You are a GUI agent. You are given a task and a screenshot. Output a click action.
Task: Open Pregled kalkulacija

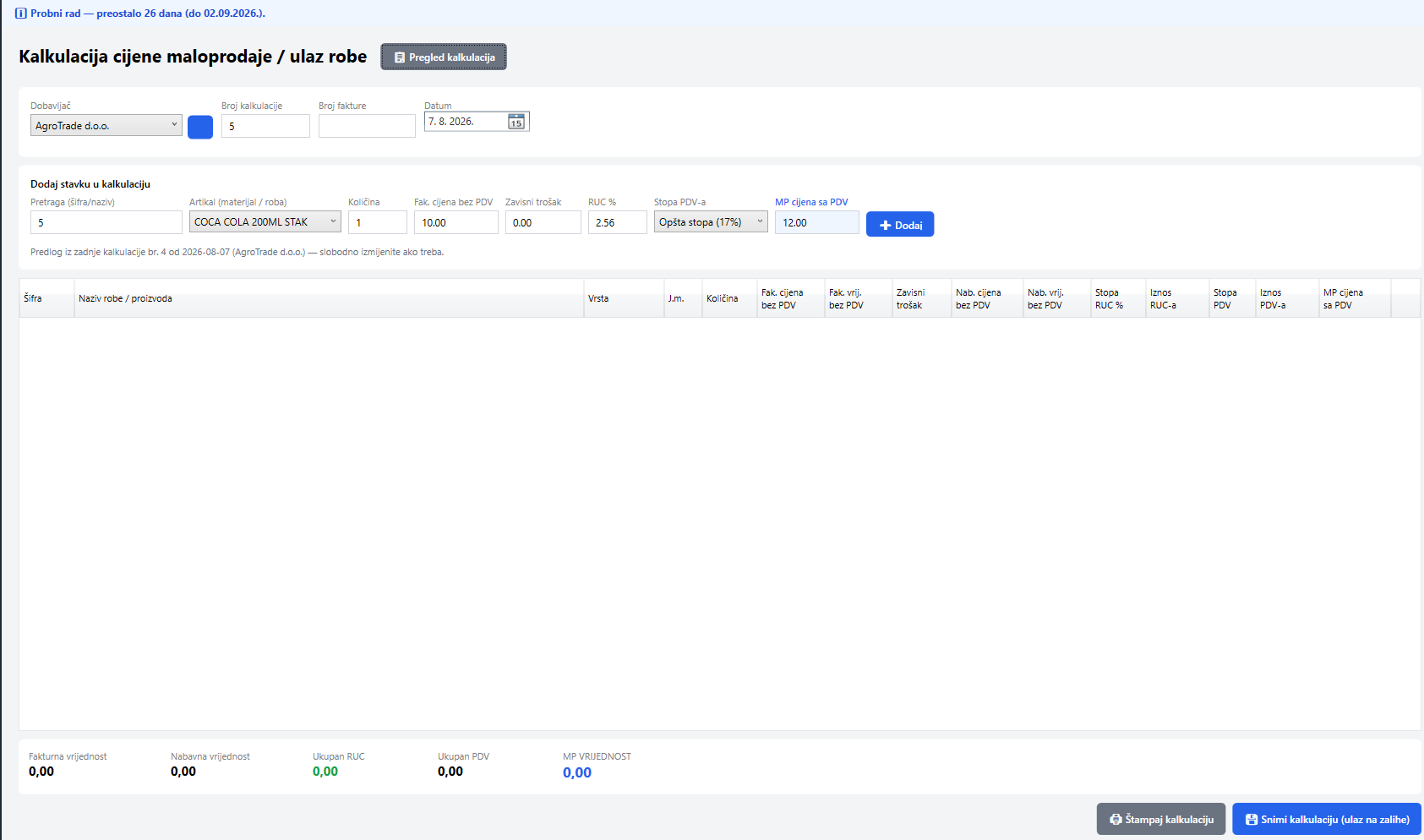coord(444,57)
